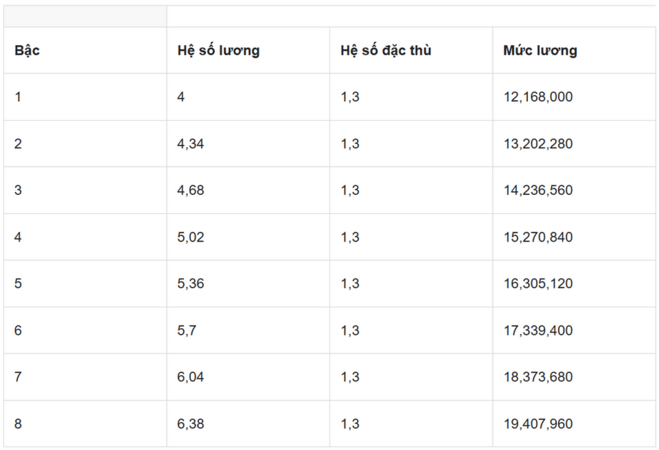Viewport: 659px width, 450px height.
Task: Click salary value 12,168,000
Action: (574, 97)
